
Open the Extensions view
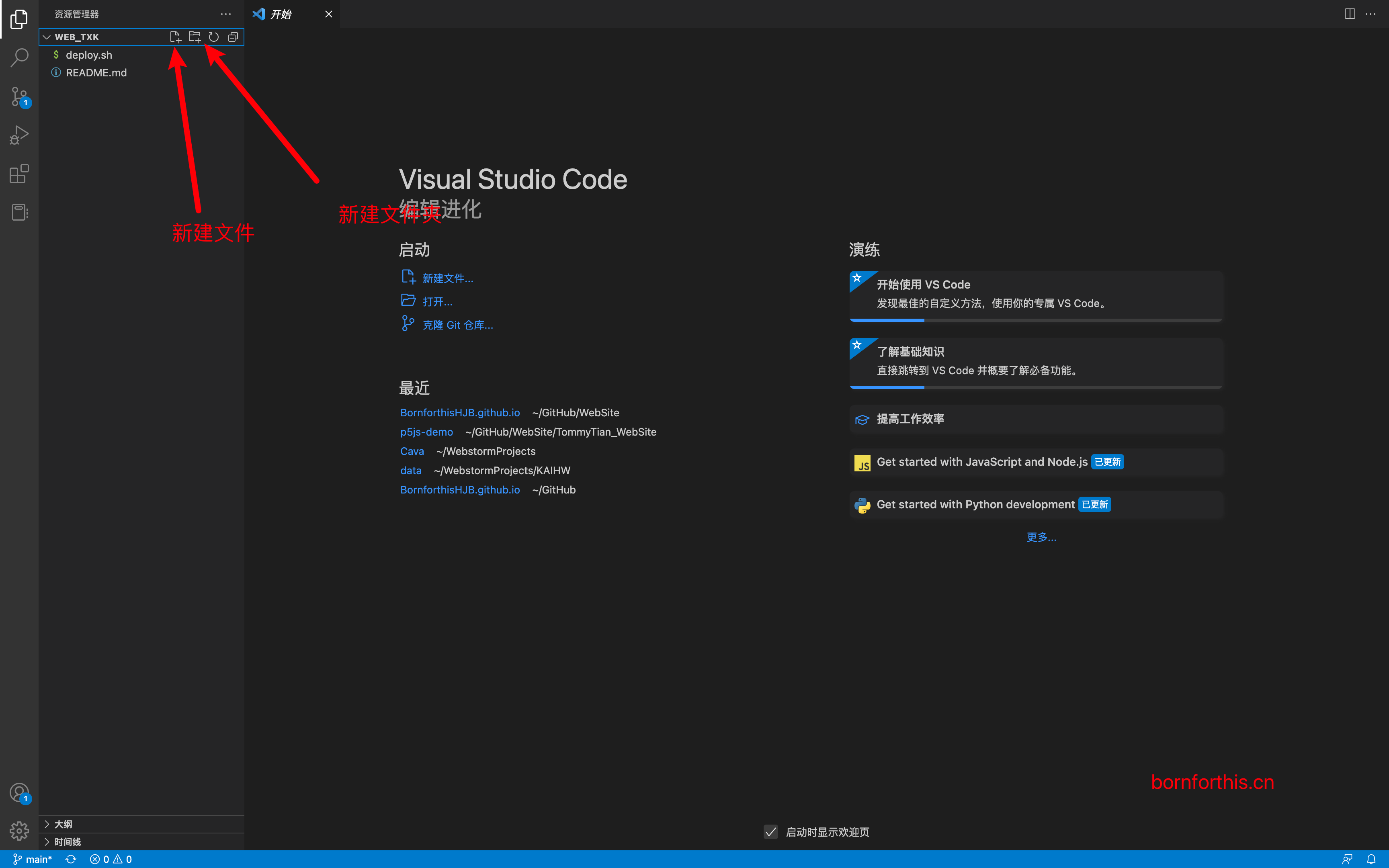[19, 173]
